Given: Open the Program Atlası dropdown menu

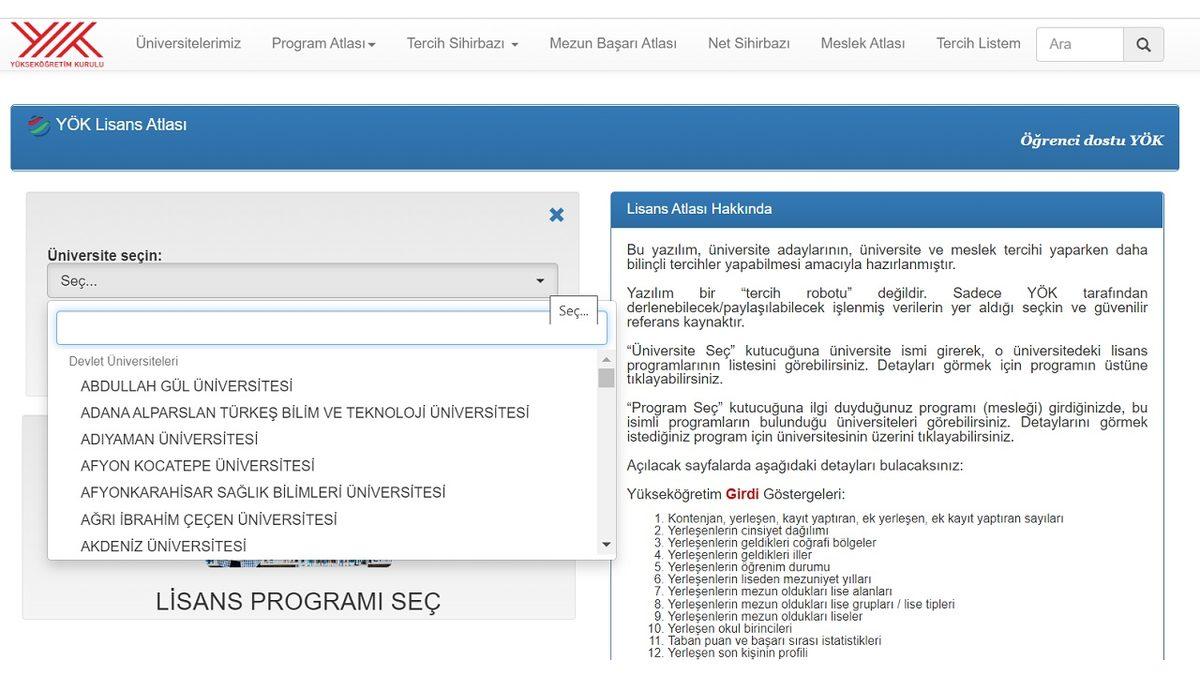Looking at the screenshot, I should [x=323, y=44].
